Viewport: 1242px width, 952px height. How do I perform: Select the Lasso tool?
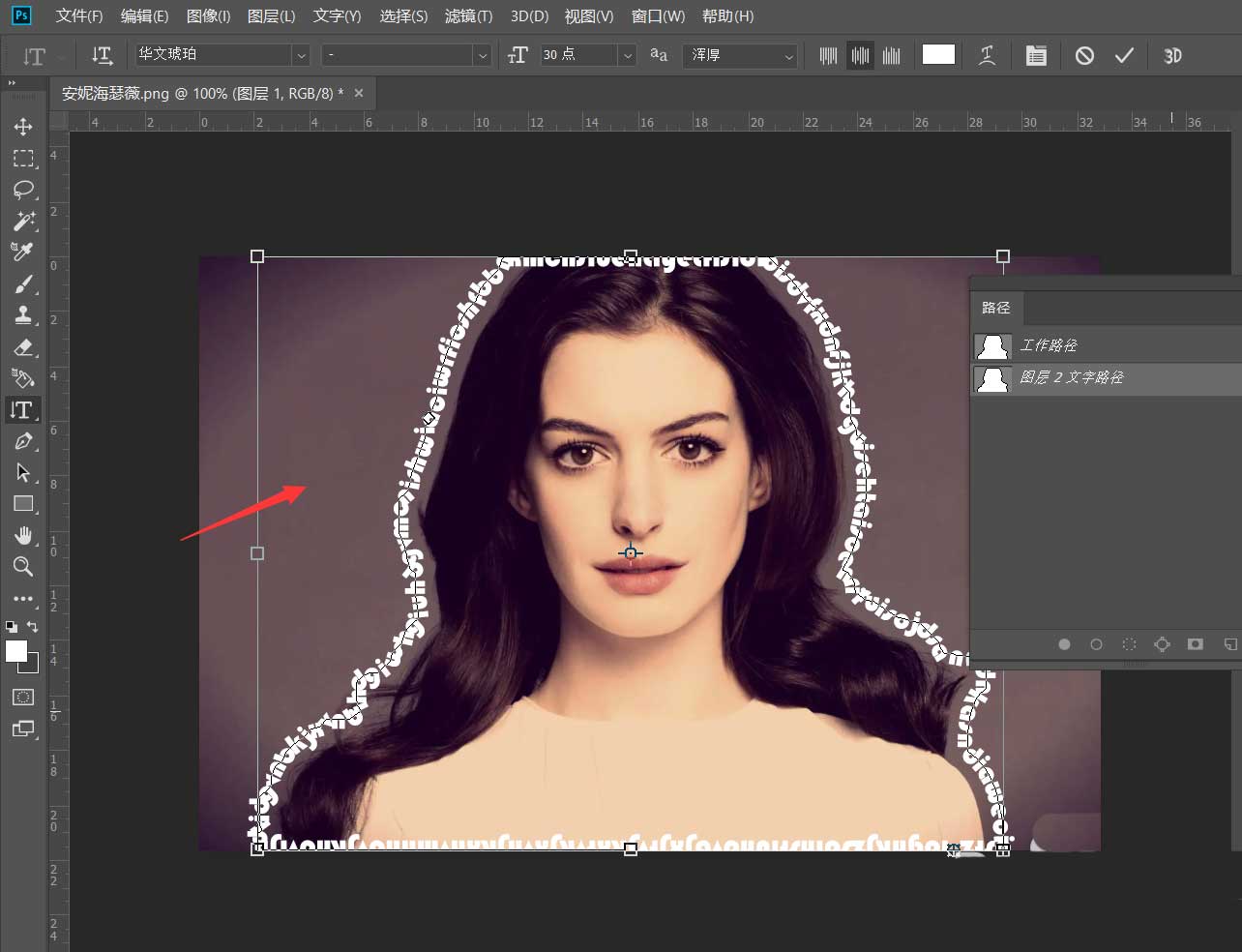click(x=23, y=190)
